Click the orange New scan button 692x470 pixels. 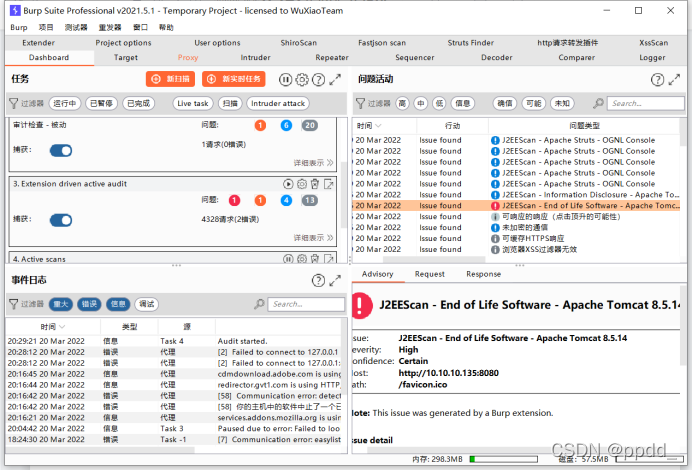170,79
